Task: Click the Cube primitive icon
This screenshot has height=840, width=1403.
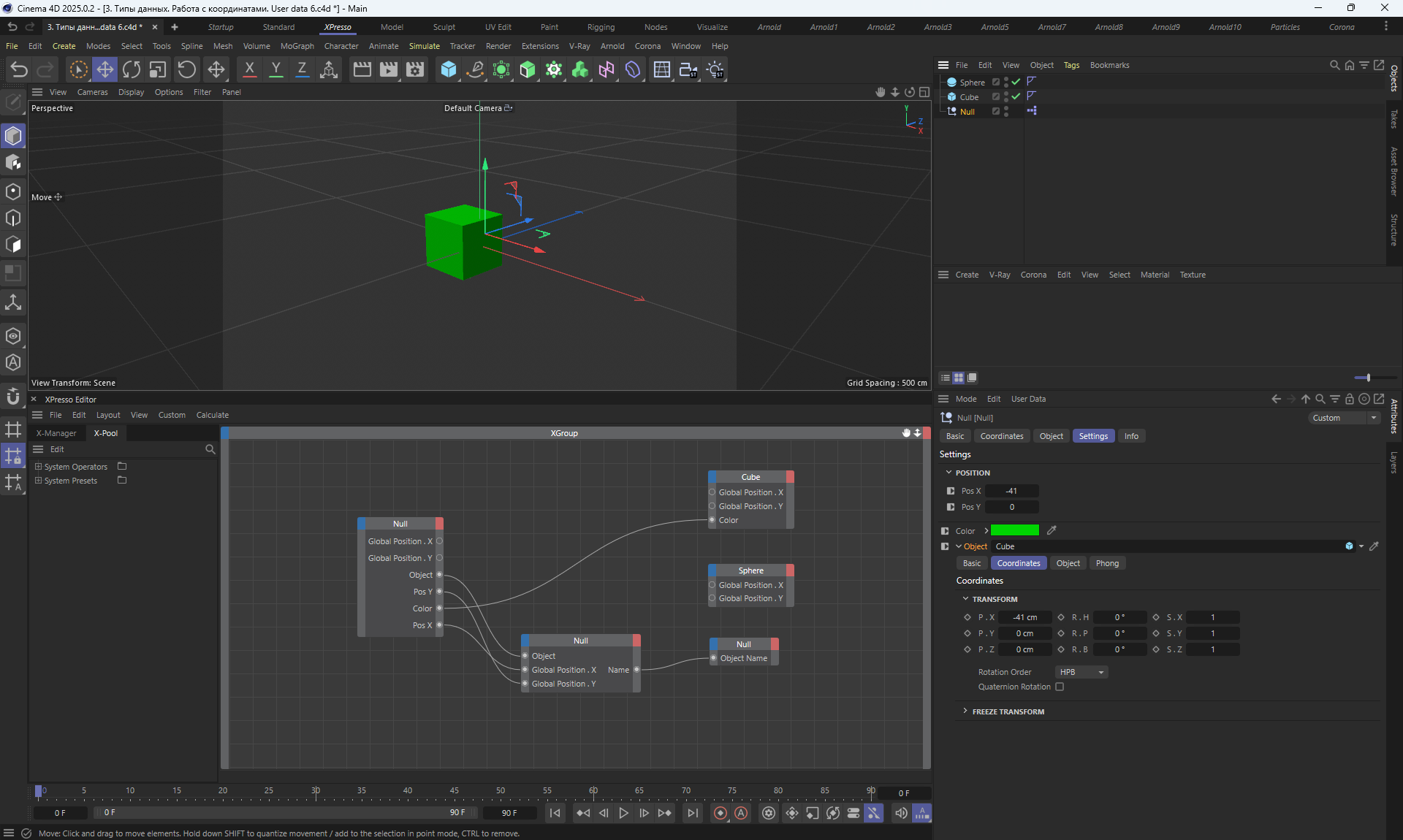Action: click(x=449, y=69)
